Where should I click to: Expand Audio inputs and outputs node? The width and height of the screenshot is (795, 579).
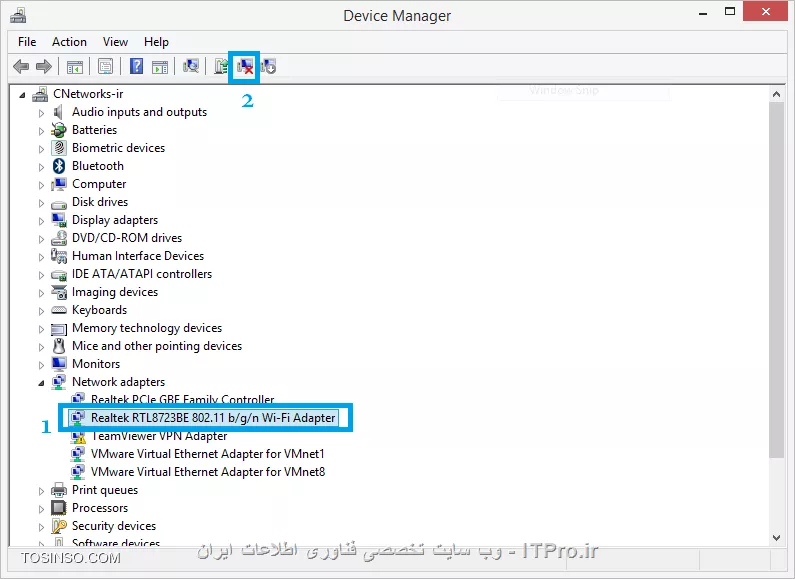click(x=41, y=113)
